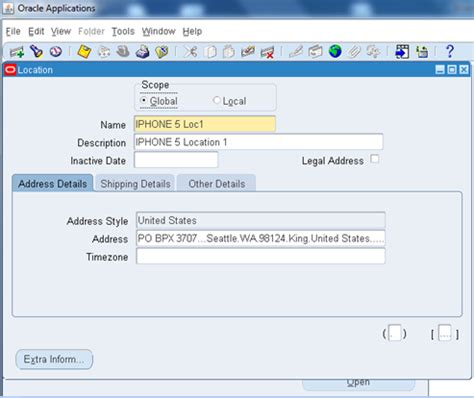Click the Next Step toolbar icon
Screen dimensions: 474x398
[x=104, y=52]
